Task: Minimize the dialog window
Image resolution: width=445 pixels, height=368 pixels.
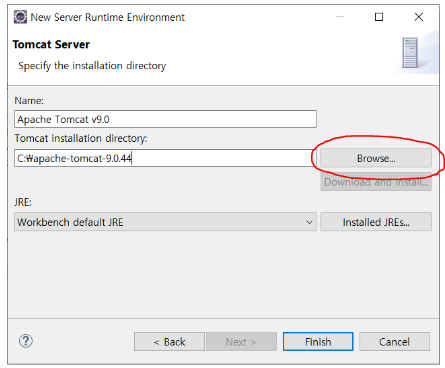Action: pos(340,17)
